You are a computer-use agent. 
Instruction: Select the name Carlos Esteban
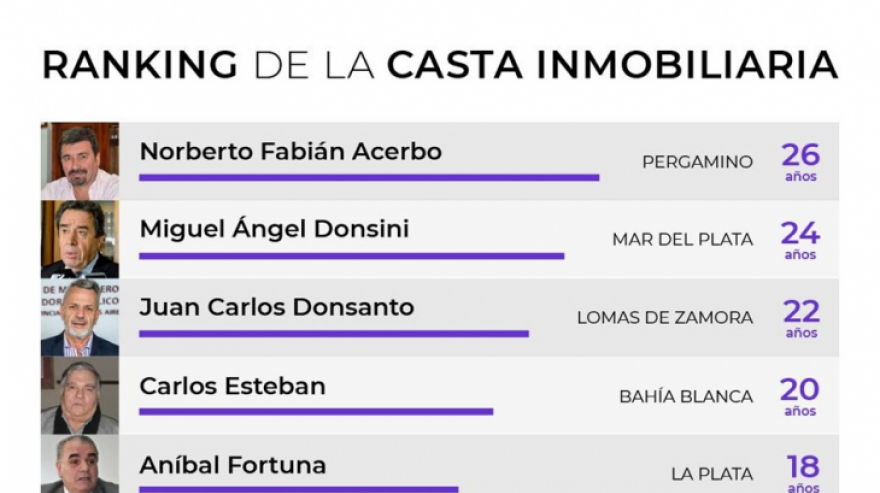(232, 386)
